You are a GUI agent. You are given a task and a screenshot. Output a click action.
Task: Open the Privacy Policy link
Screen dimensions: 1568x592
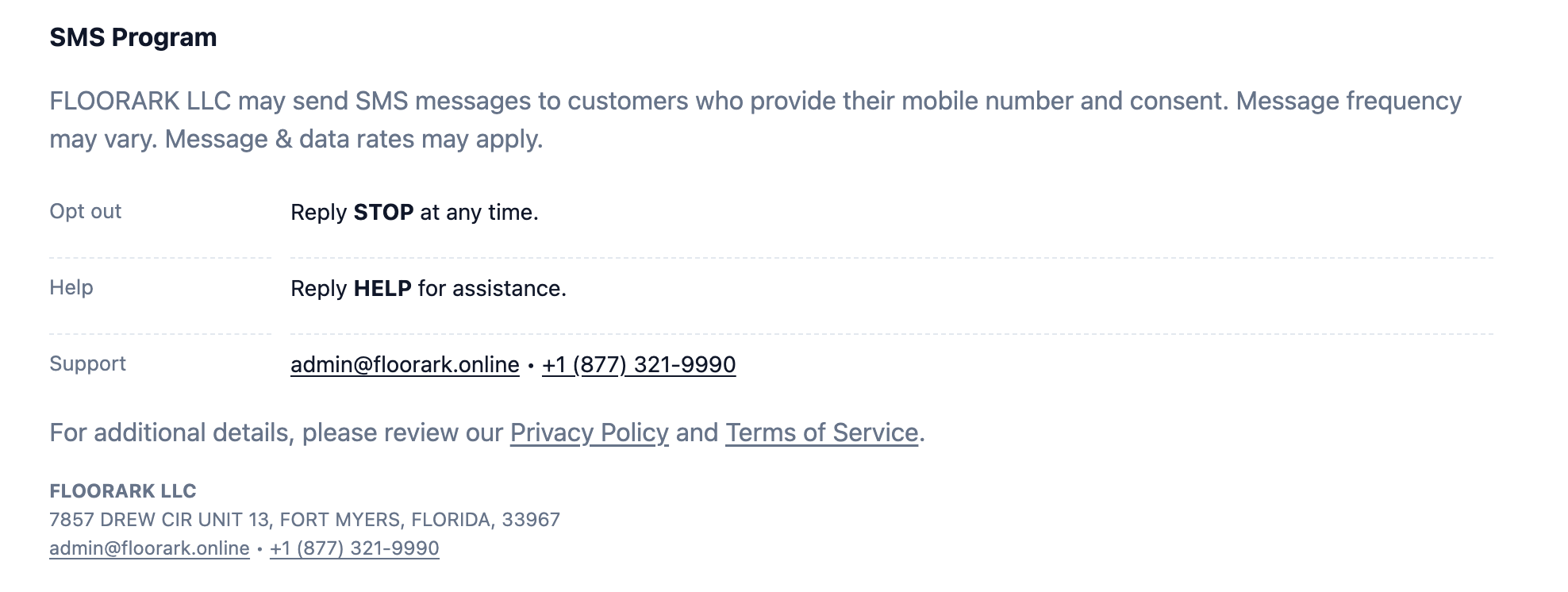(x=589, y=432)
